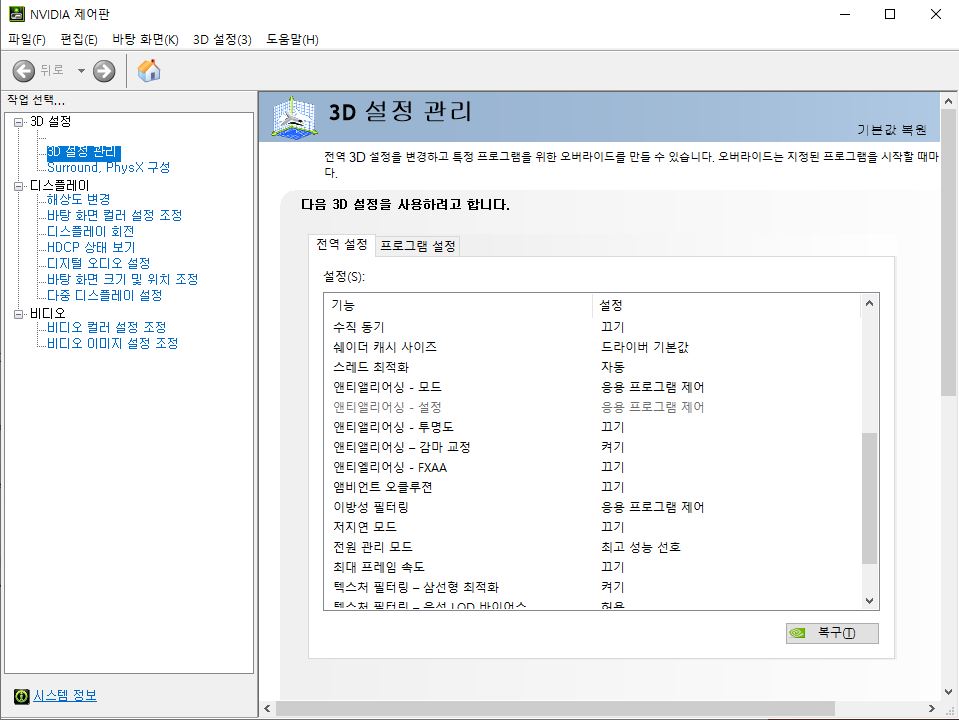Viewport: 959px width, 720px height.
Task: Click the horizontal scrollbar thumb
Action: pos(555,708)
